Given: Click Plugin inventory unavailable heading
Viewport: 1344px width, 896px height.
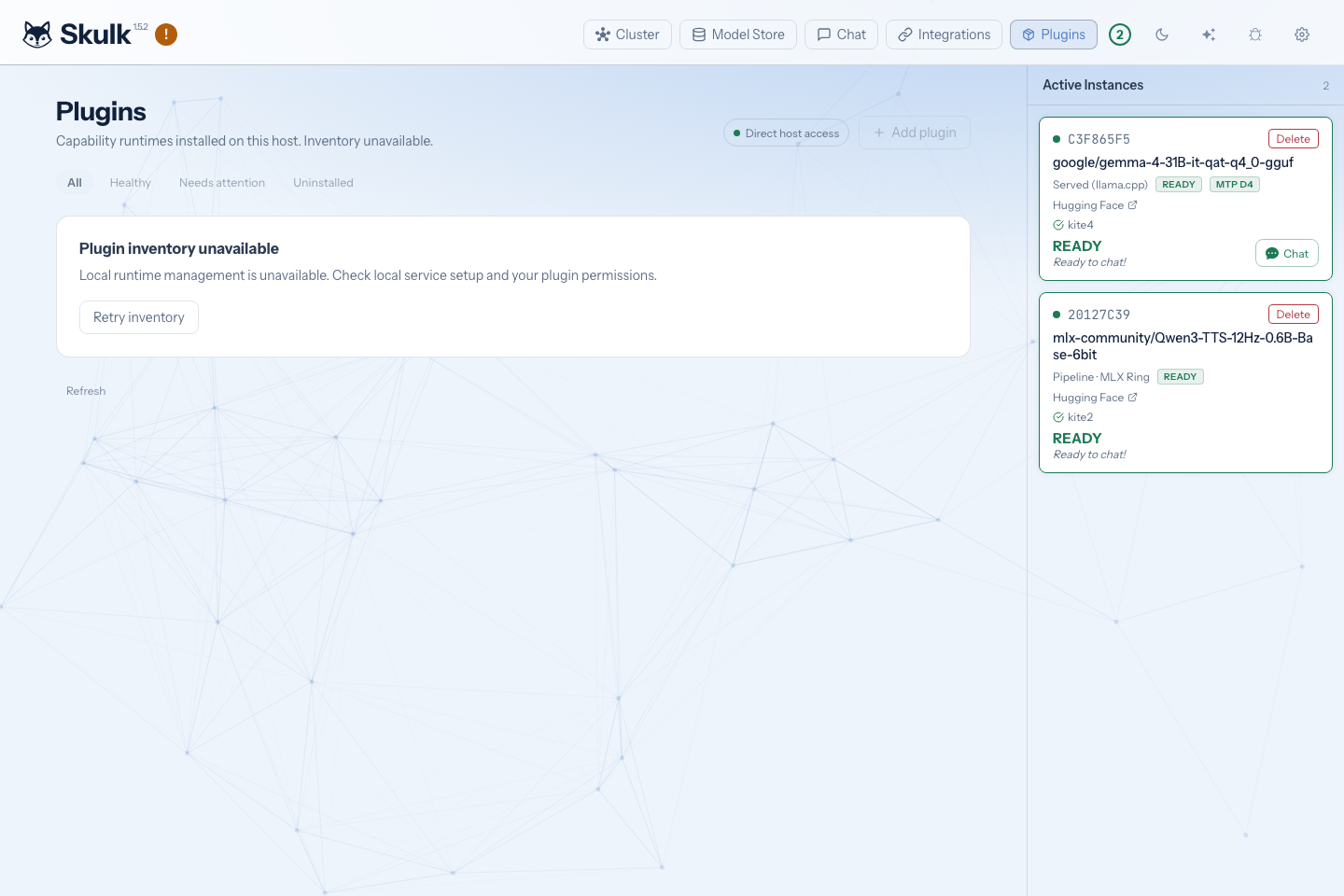Looking at the screenshot, I should pyautogui.click(x=179, y=248).
